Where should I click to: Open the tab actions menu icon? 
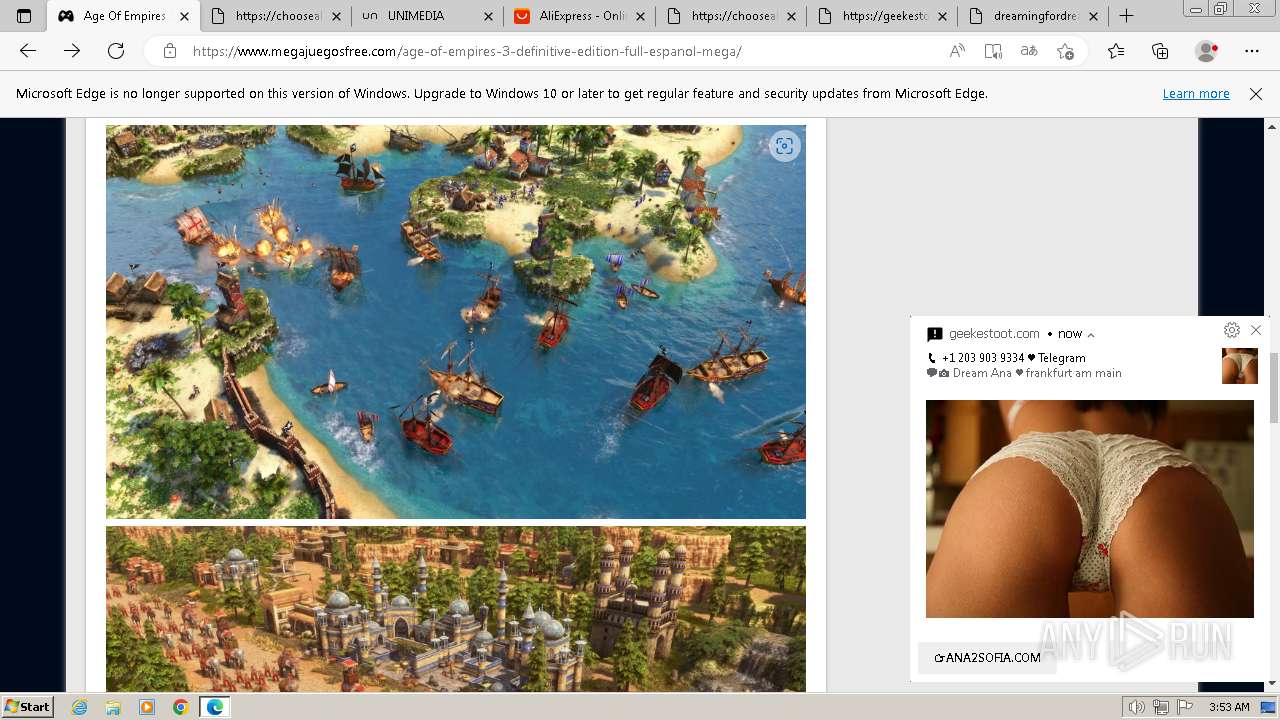(x=24, y=16)
